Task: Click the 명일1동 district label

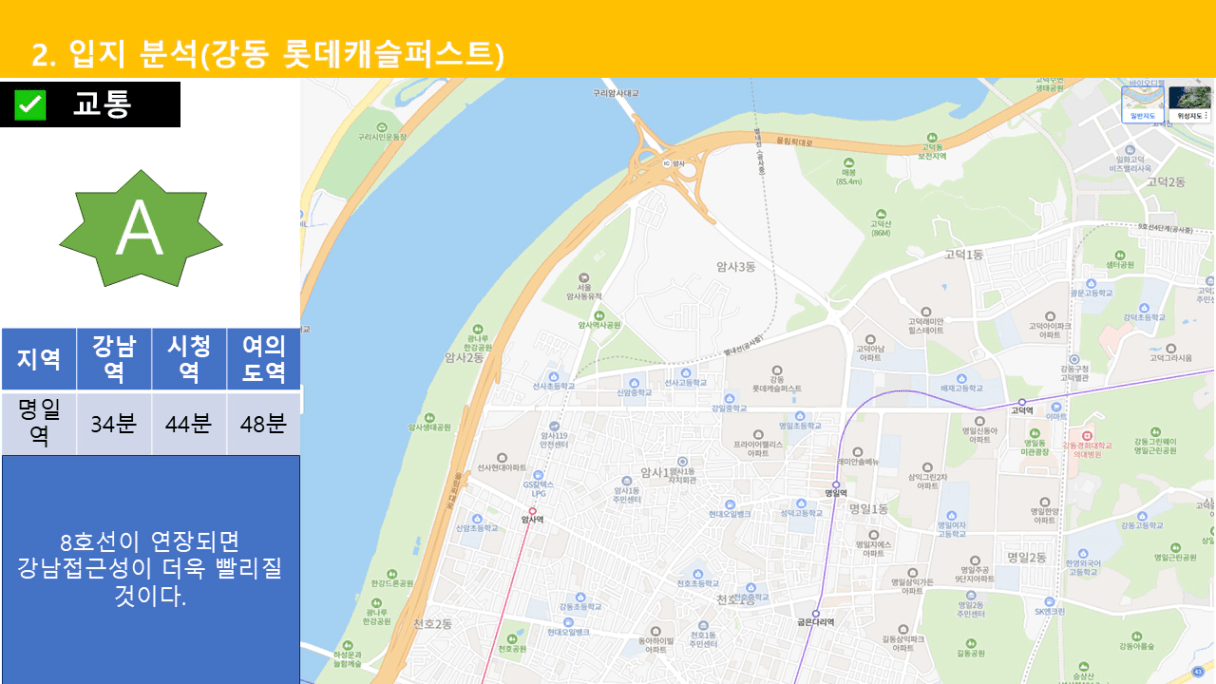Action: 868,509
